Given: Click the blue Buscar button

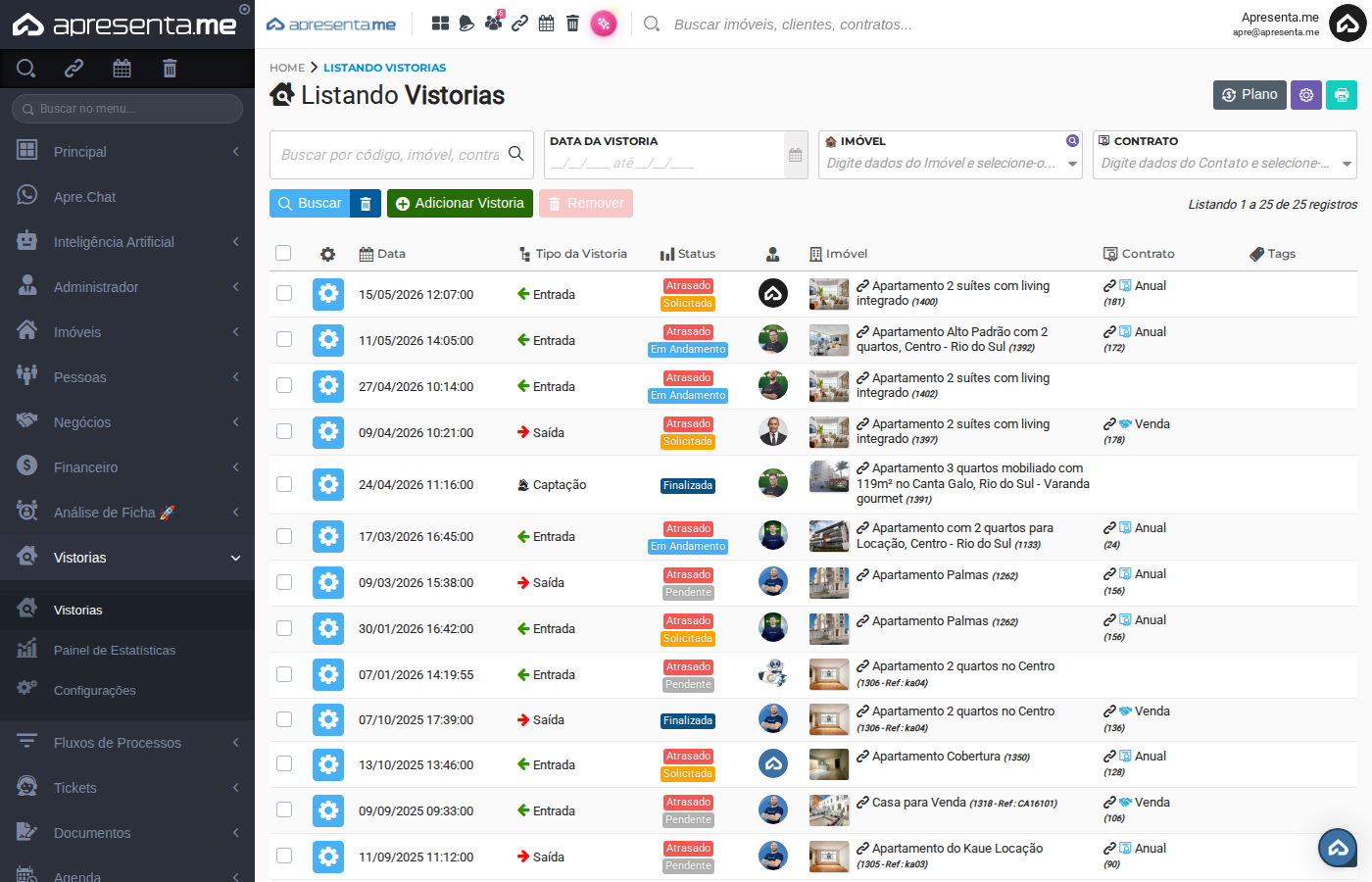Looking at the screenshot, I should coord(310,203).
